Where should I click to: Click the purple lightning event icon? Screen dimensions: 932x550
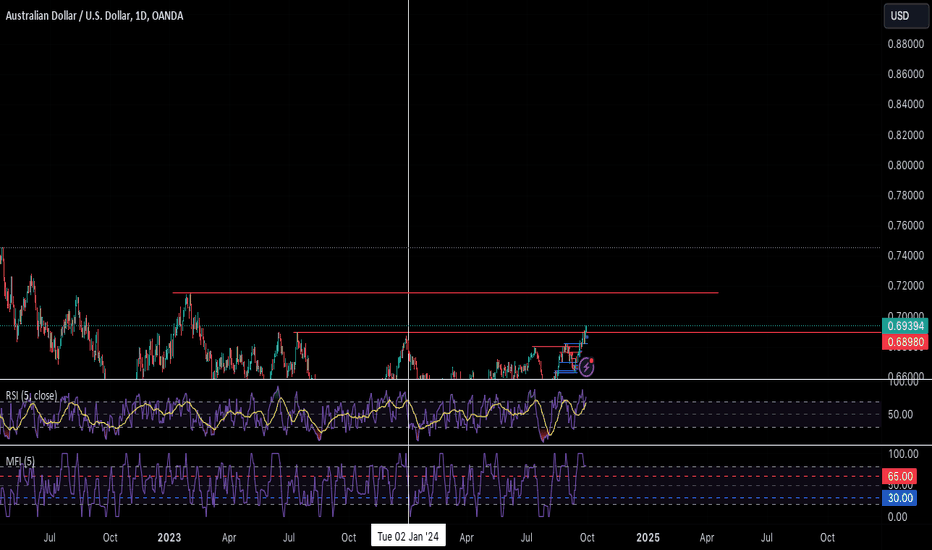tap(586, 367)
